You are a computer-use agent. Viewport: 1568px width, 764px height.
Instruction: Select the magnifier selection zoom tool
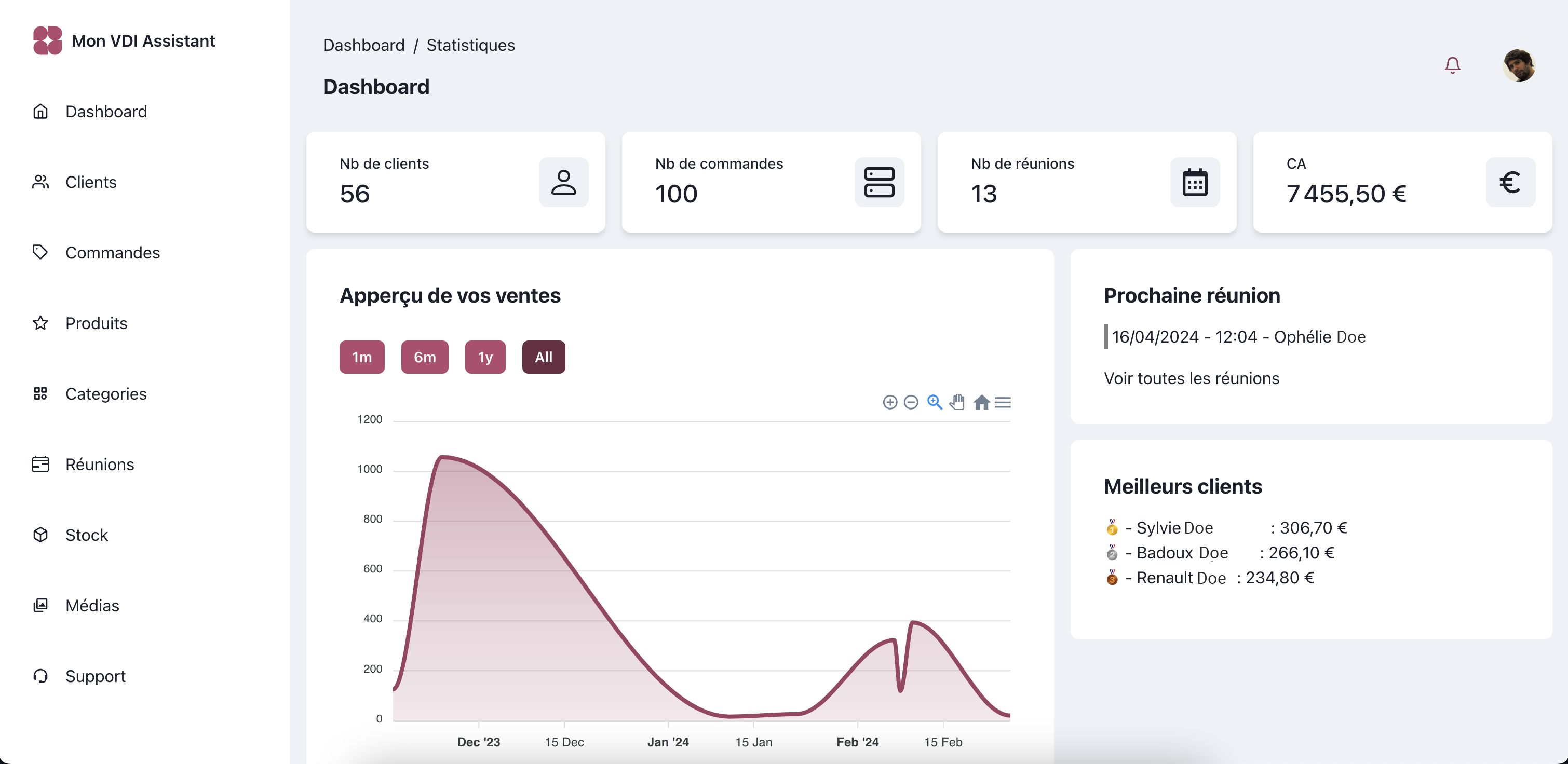(935, 402)
